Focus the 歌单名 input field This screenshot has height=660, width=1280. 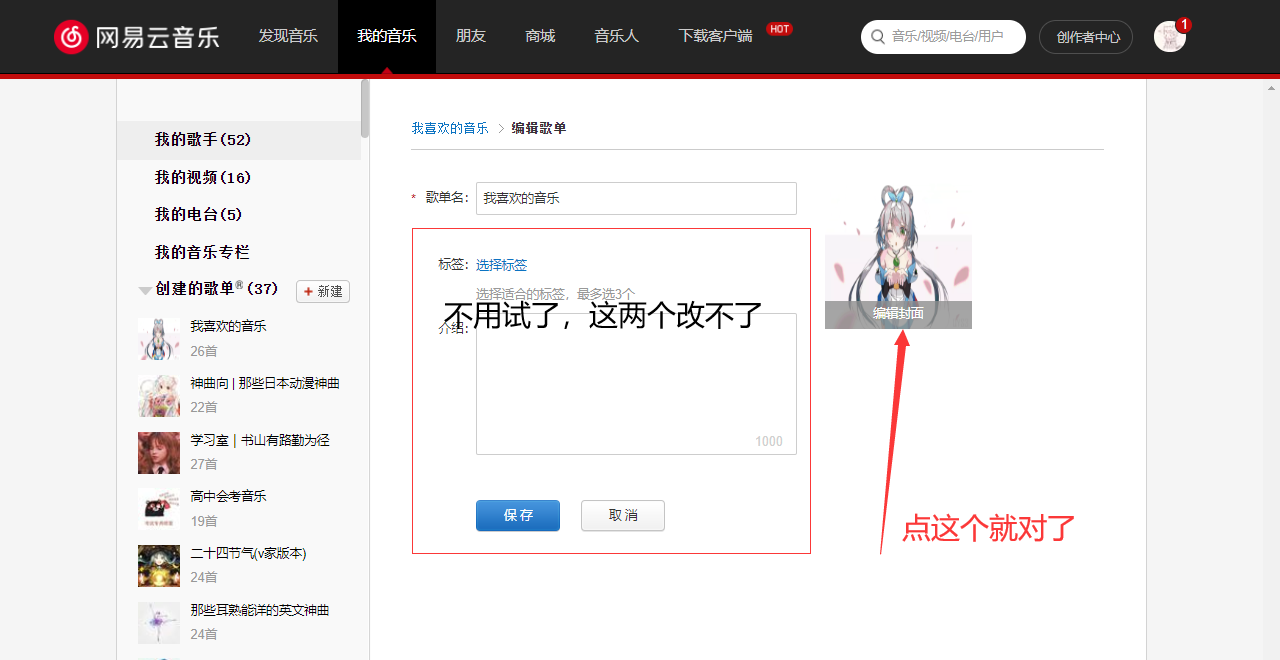coord(636,198)
